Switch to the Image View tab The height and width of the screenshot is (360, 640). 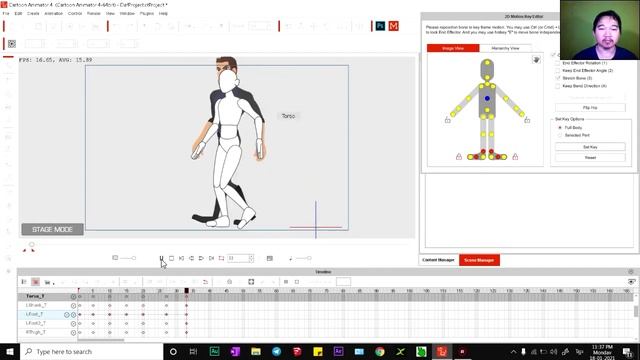[453, 48]
